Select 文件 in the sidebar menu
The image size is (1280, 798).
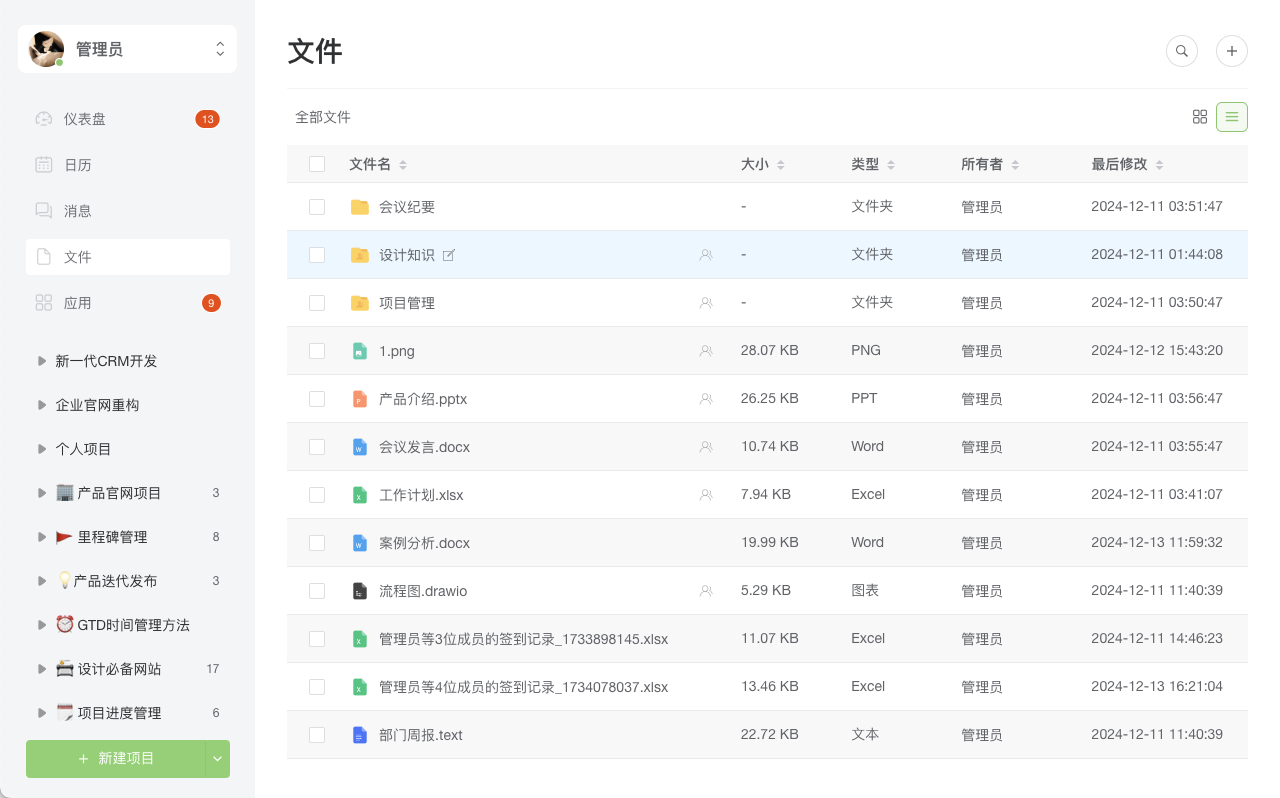[x=128, y=257]
